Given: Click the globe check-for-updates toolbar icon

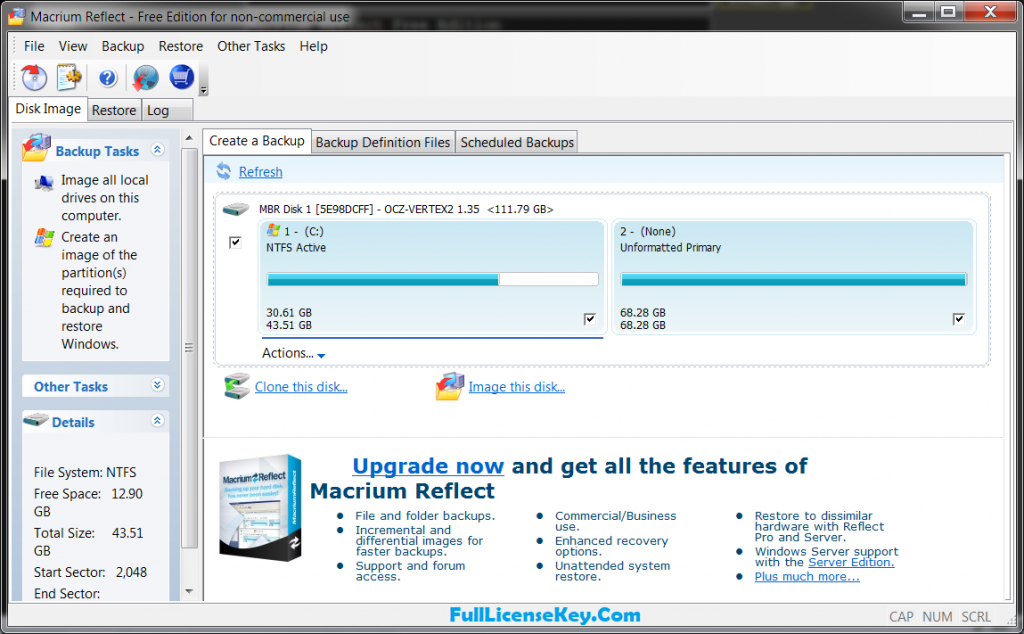Looking at the screenshot, I should (145, 78).
